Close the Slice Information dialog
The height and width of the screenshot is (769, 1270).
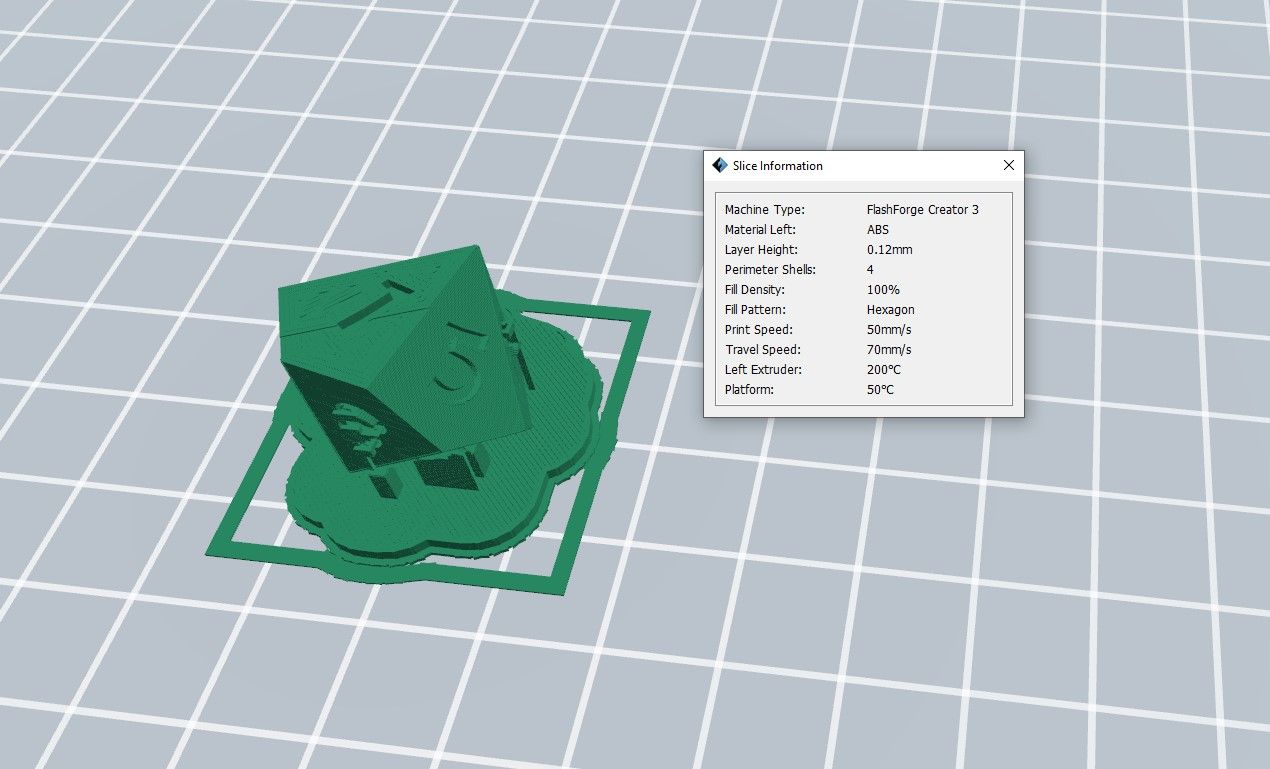coord(1008,165)
